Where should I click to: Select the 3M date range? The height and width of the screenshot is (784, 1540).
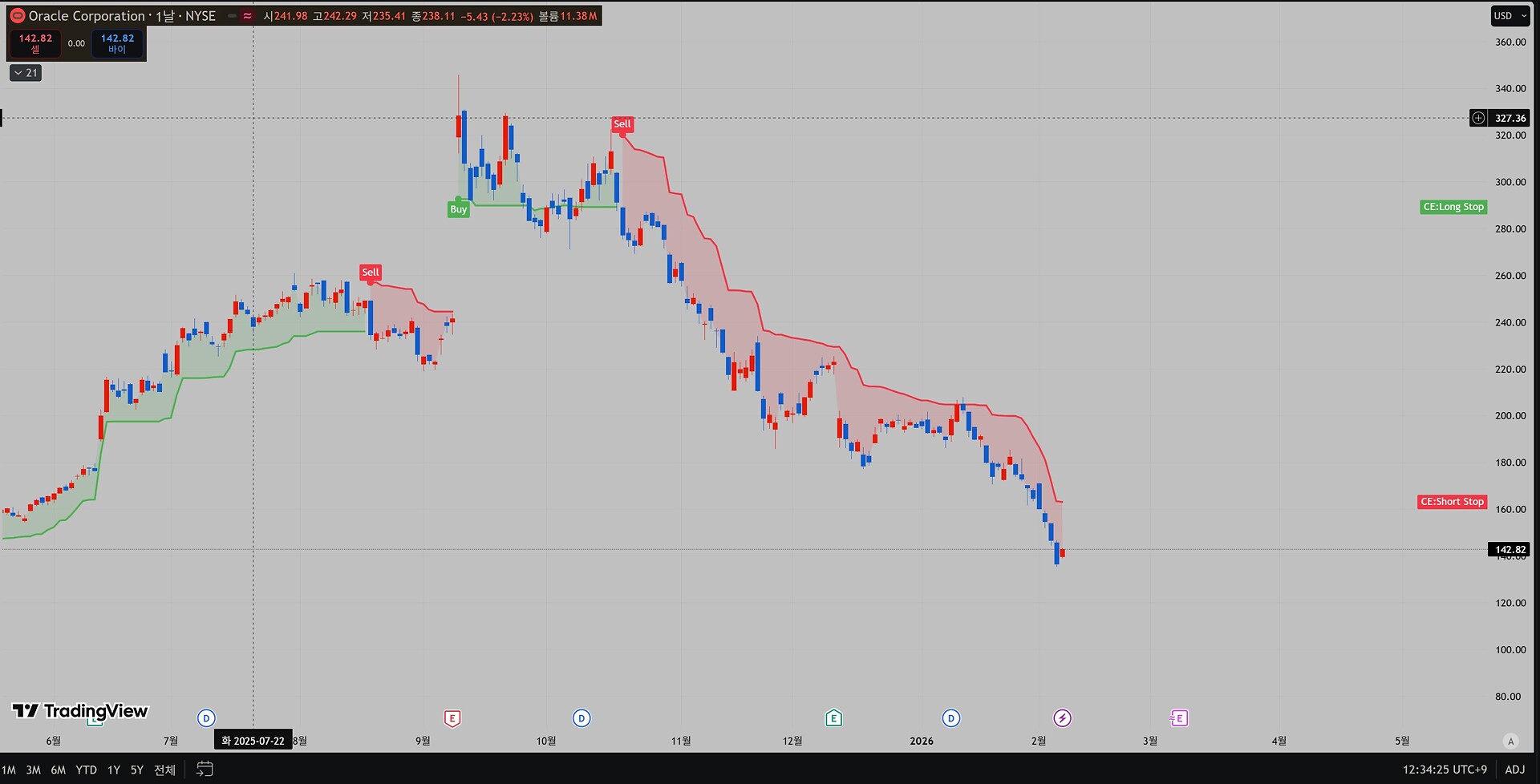[x=33, y=770]
